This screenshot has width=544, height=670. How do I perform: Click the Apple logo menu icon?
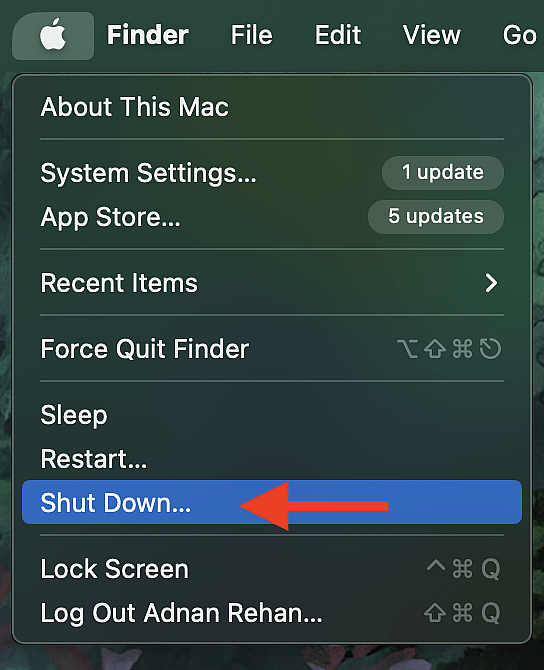point(53,35)
